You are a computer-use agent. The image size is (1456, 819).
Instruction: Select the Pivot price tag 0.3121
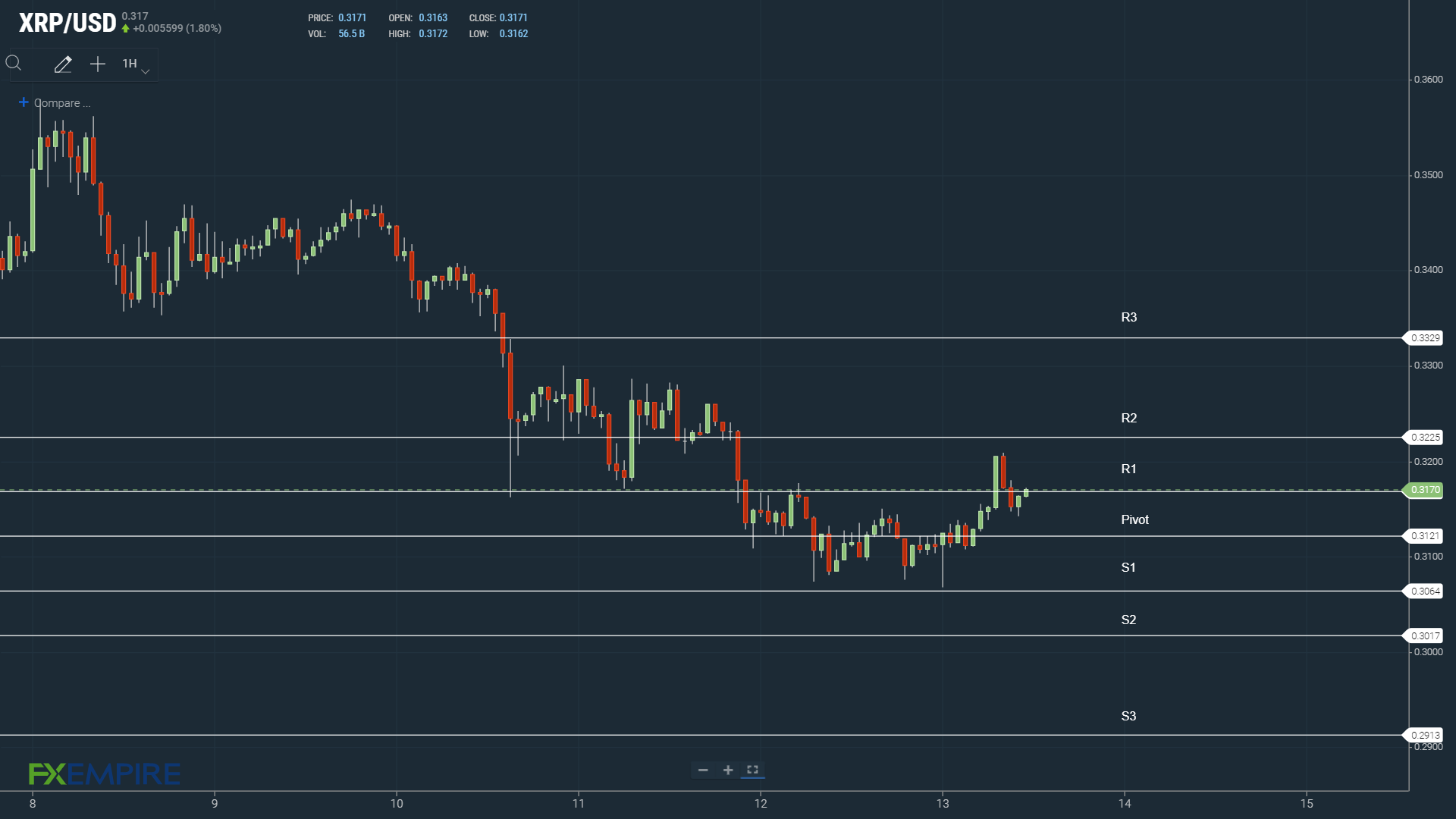click(1425, 536)
